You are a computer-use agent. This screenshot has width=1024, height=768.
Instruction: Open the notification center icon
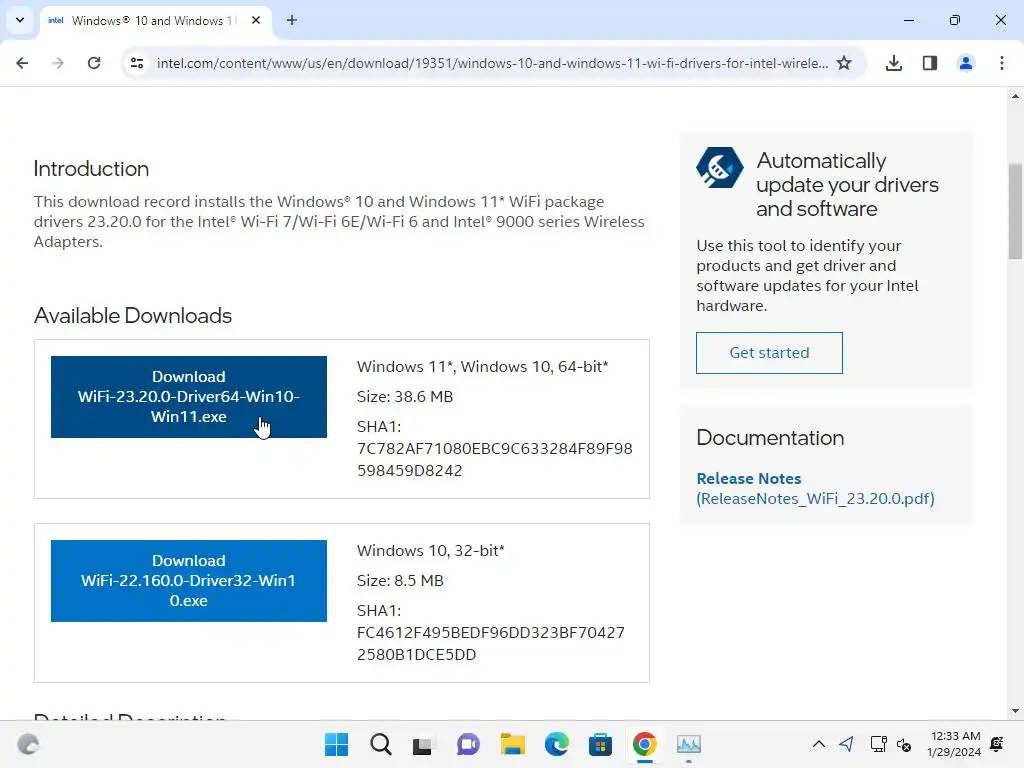(997, 744)
